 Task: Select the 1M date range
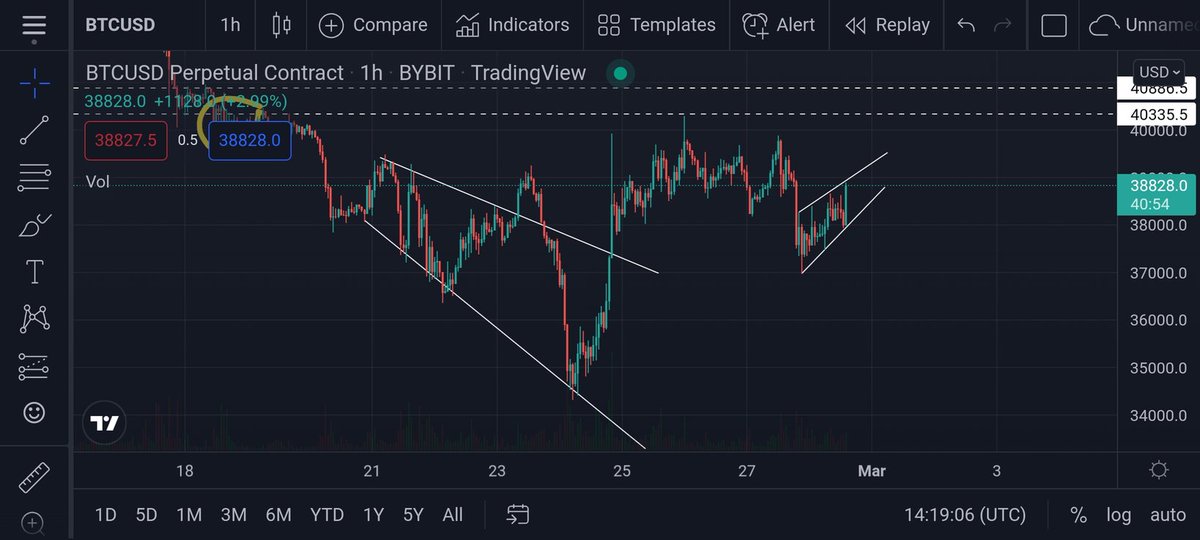point(189,515)
